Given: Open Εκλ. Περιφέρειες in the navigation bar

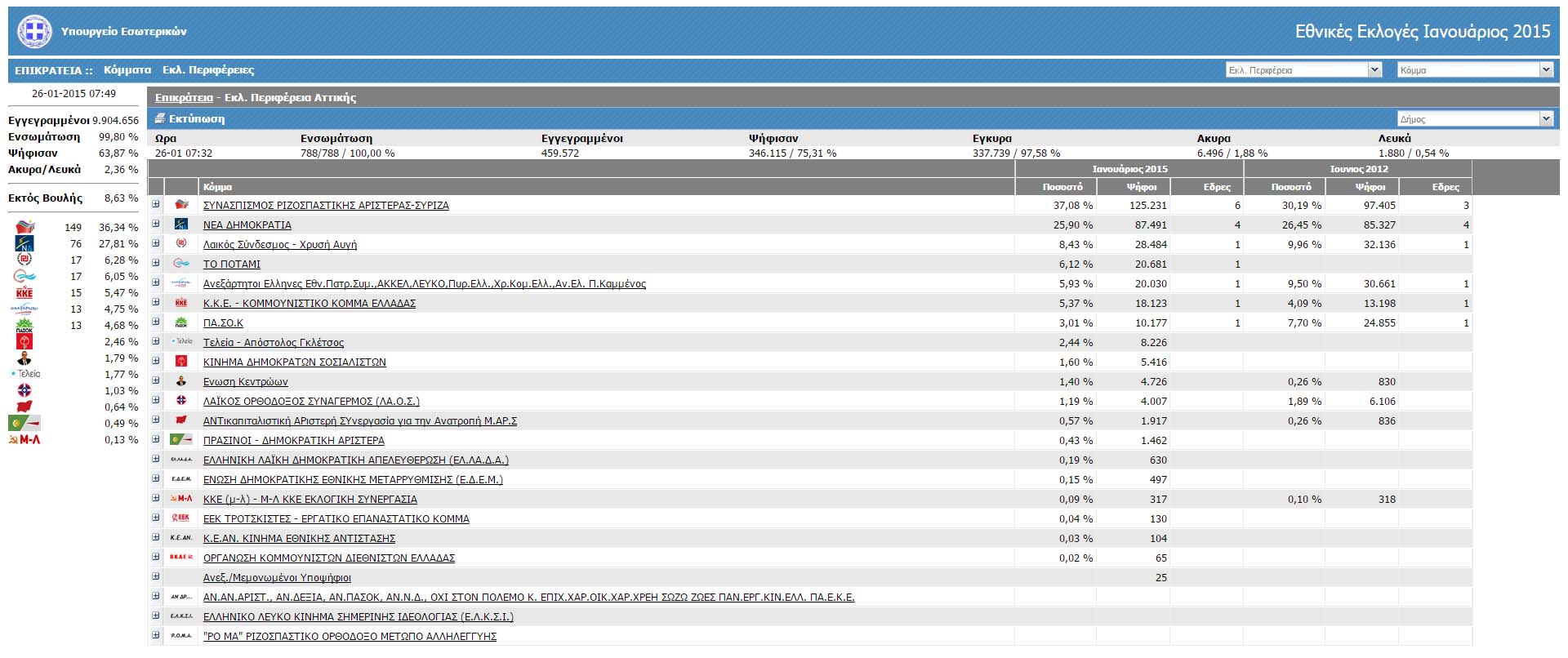Looking at the screenshot, I should coord(208,70).
